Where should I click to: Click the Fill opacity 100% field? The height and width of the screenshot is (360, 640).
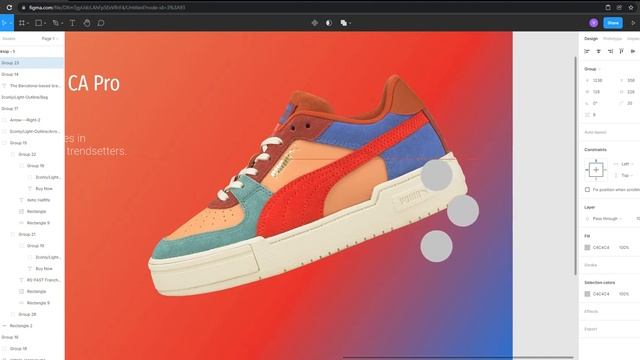click(x=624, y=247)
